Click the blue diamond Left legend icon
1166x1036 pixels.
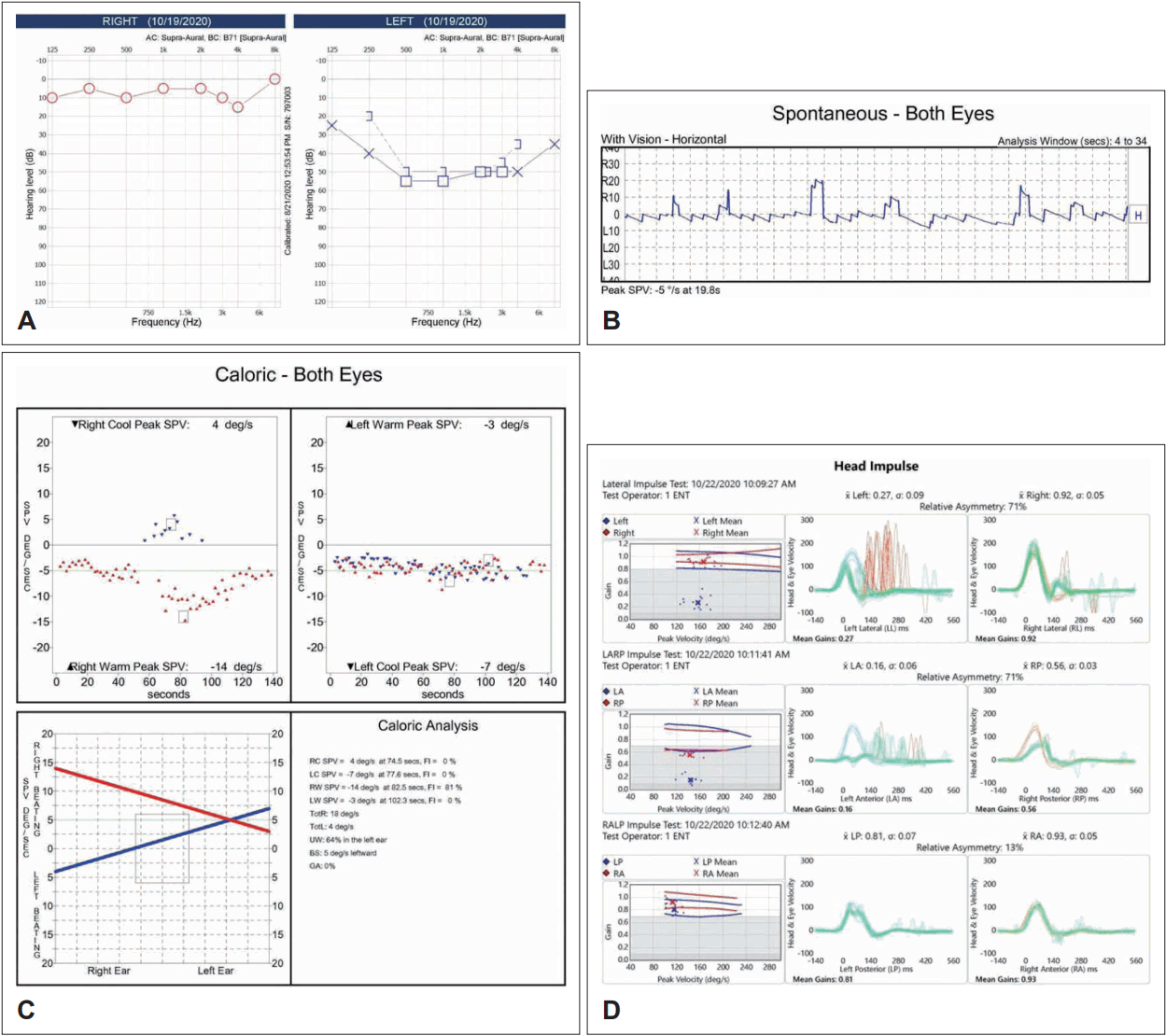(607, 521)
